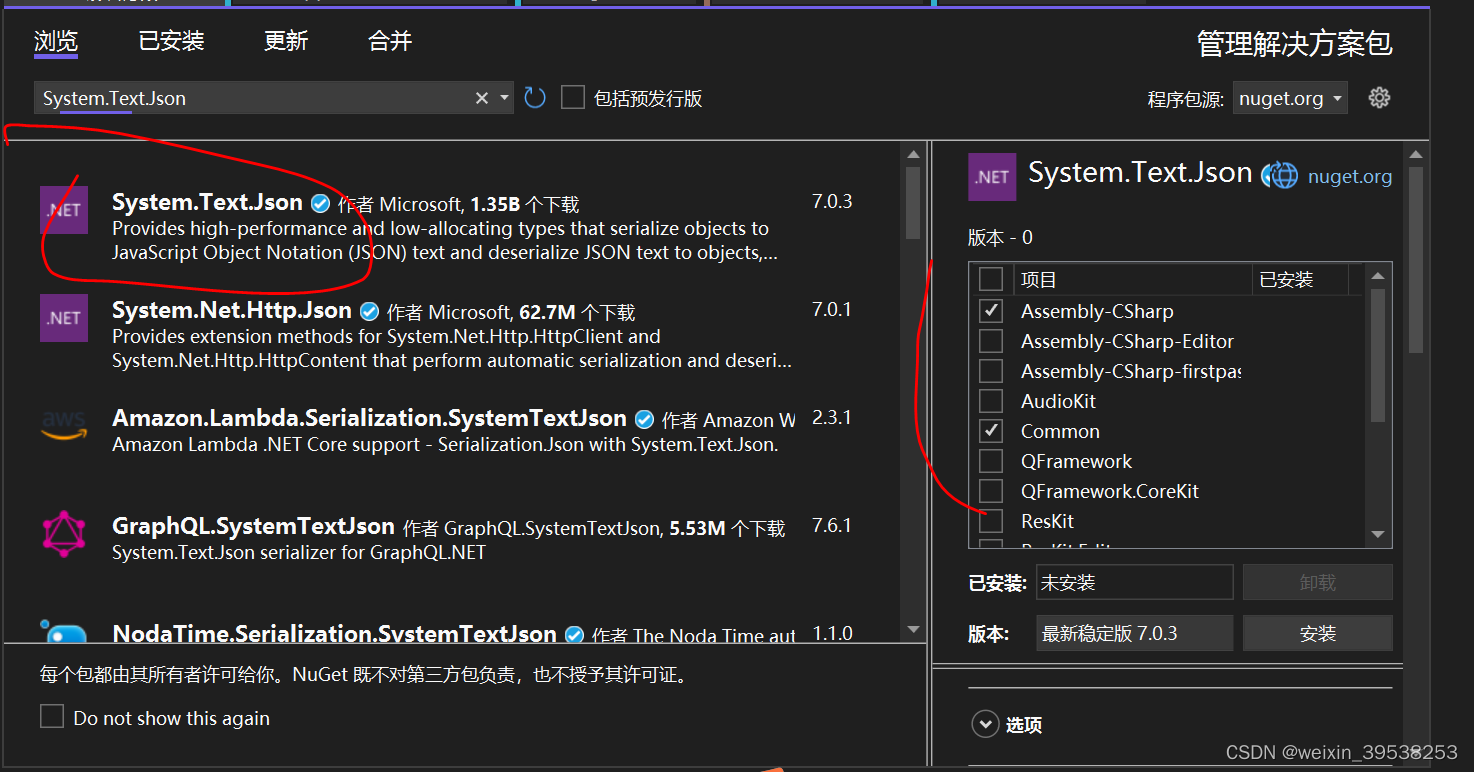The image size is (1474, 772).
Task: Clear the search box with the X icon
Action: [x=481, y=98]
